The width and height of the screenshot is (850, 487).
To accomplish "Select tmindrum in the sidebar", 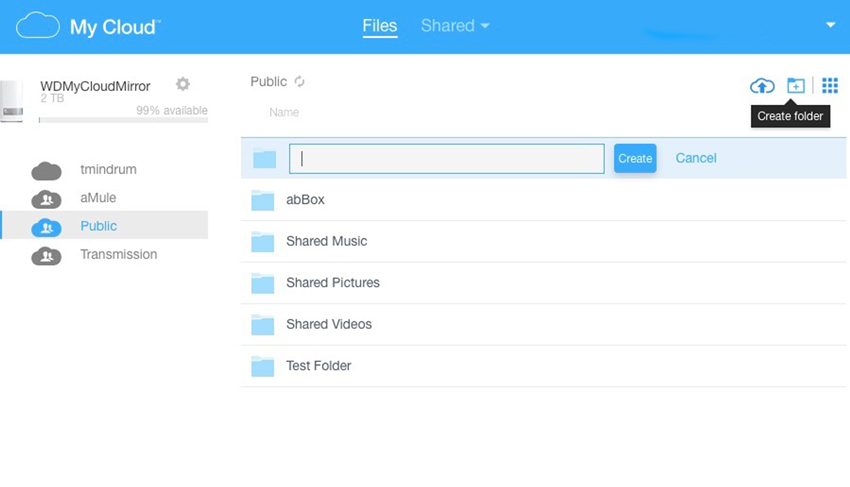I will 108,169.
